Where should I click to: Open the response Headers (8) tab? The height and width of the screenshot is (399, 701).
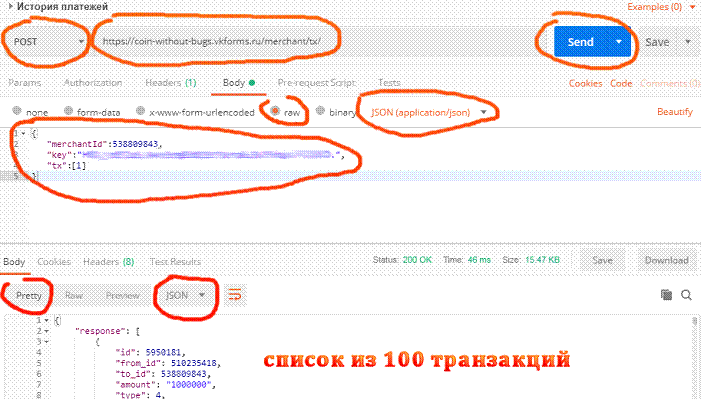pyautogui.click(x=109, y=262)
